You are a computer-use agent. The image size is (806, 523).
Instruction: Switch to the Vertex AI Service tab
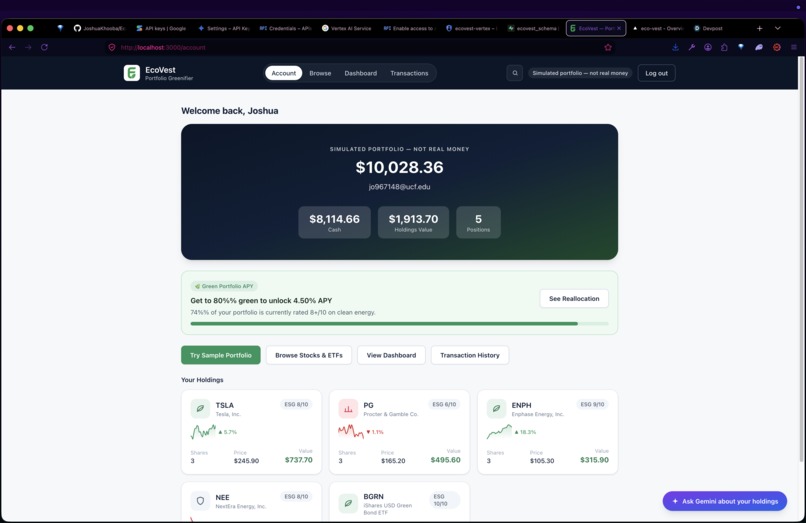(346, 28)
